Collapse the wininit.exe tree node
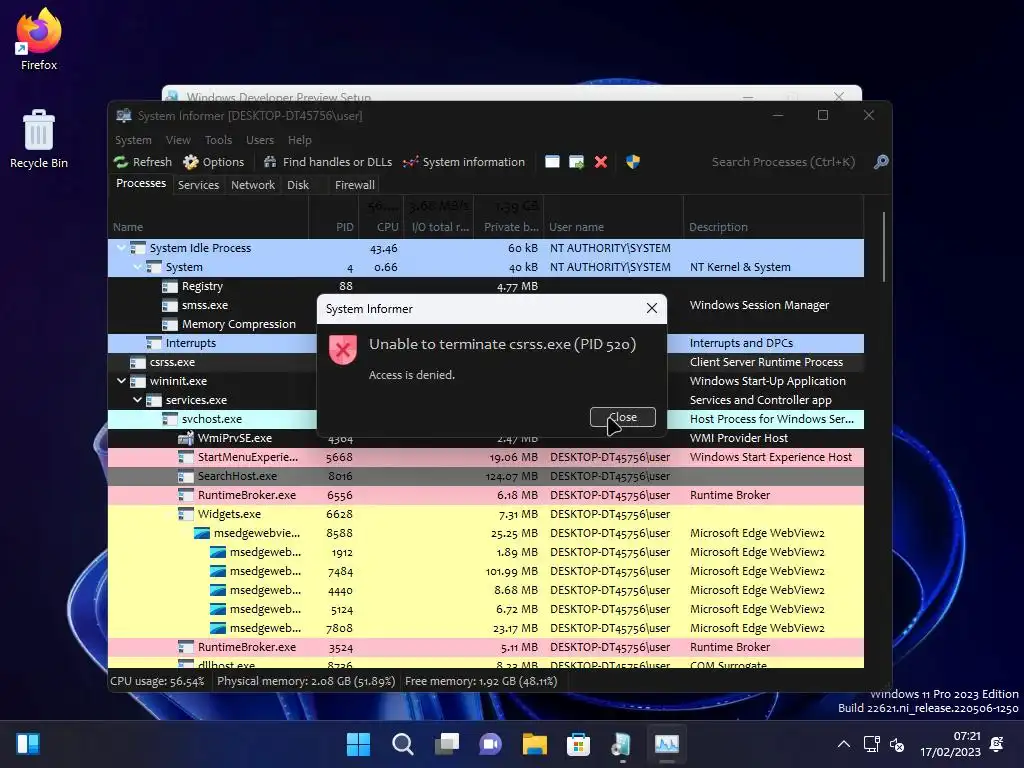1024x768 pixels. click(x=121, y=381)
